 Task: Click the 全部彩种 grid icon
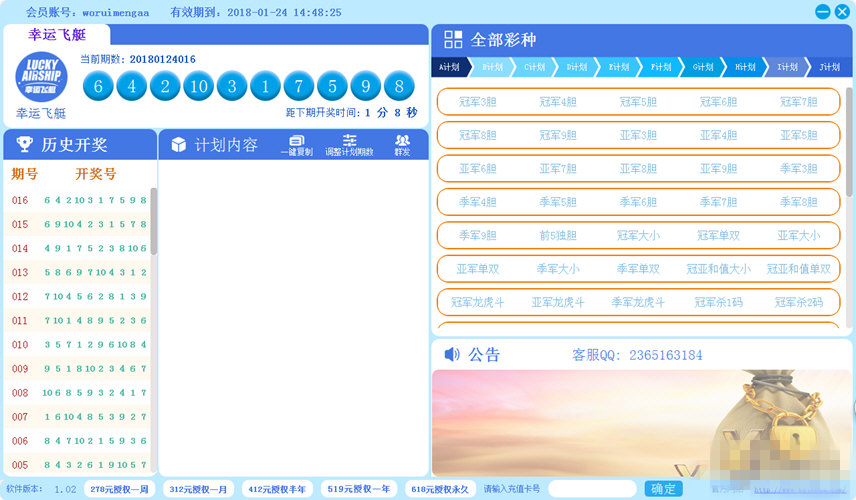(453, 39)
